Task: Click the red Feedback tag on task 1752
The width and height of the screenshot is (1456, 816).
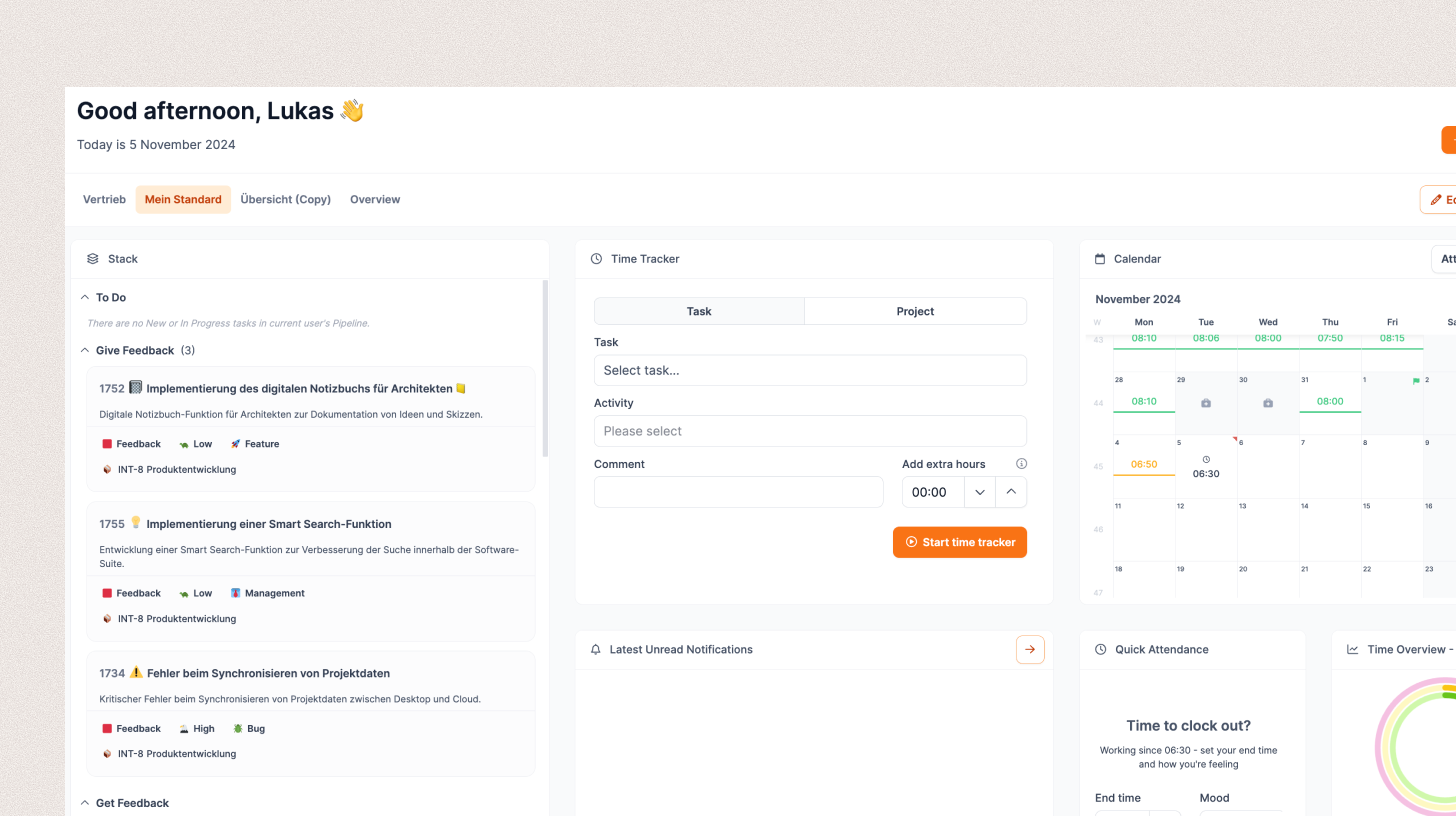Action: pos(131,444)
